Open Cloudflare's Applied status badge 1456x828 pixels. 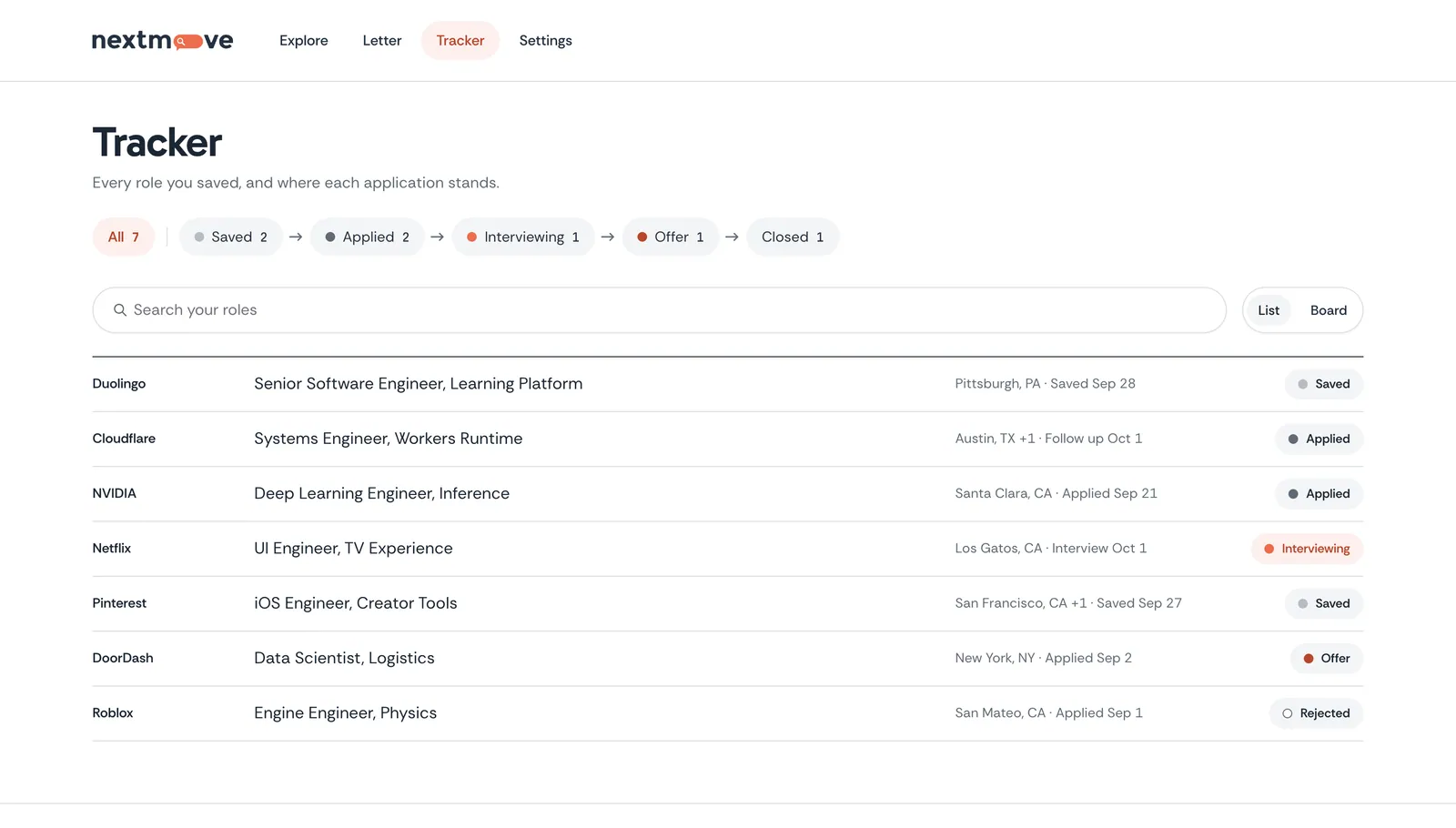pos(1319,439)
